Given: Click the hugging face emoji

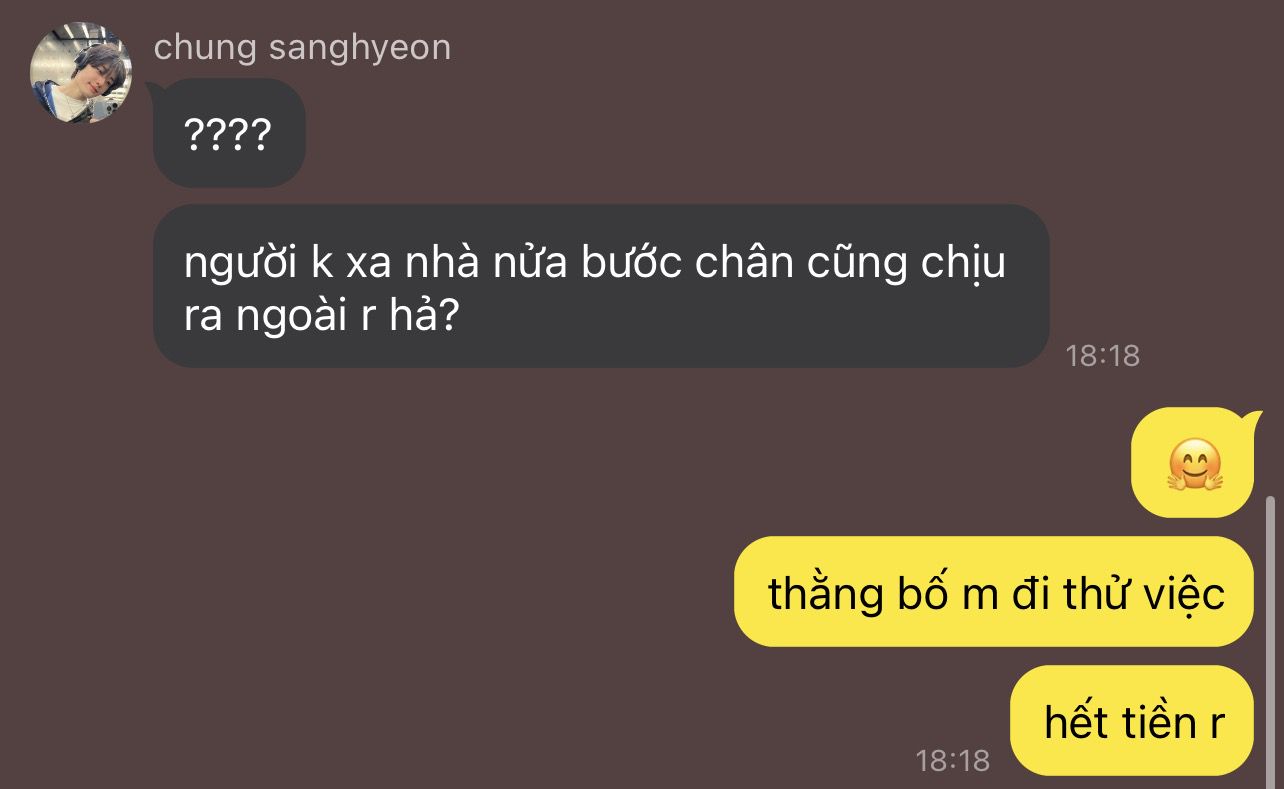Looking at the screenshot, I should 1194,465.
